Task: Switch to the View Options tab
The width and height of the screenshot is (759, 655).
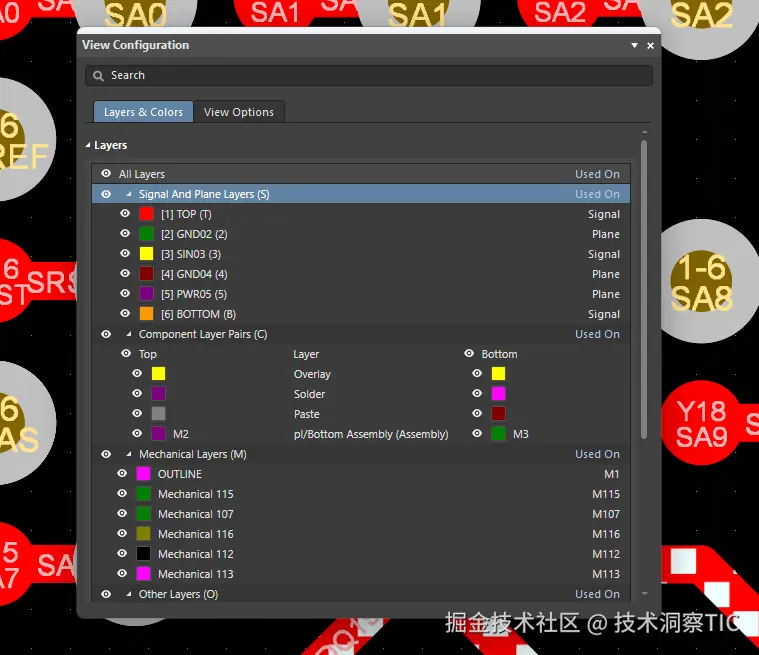Action: point(239,112)
